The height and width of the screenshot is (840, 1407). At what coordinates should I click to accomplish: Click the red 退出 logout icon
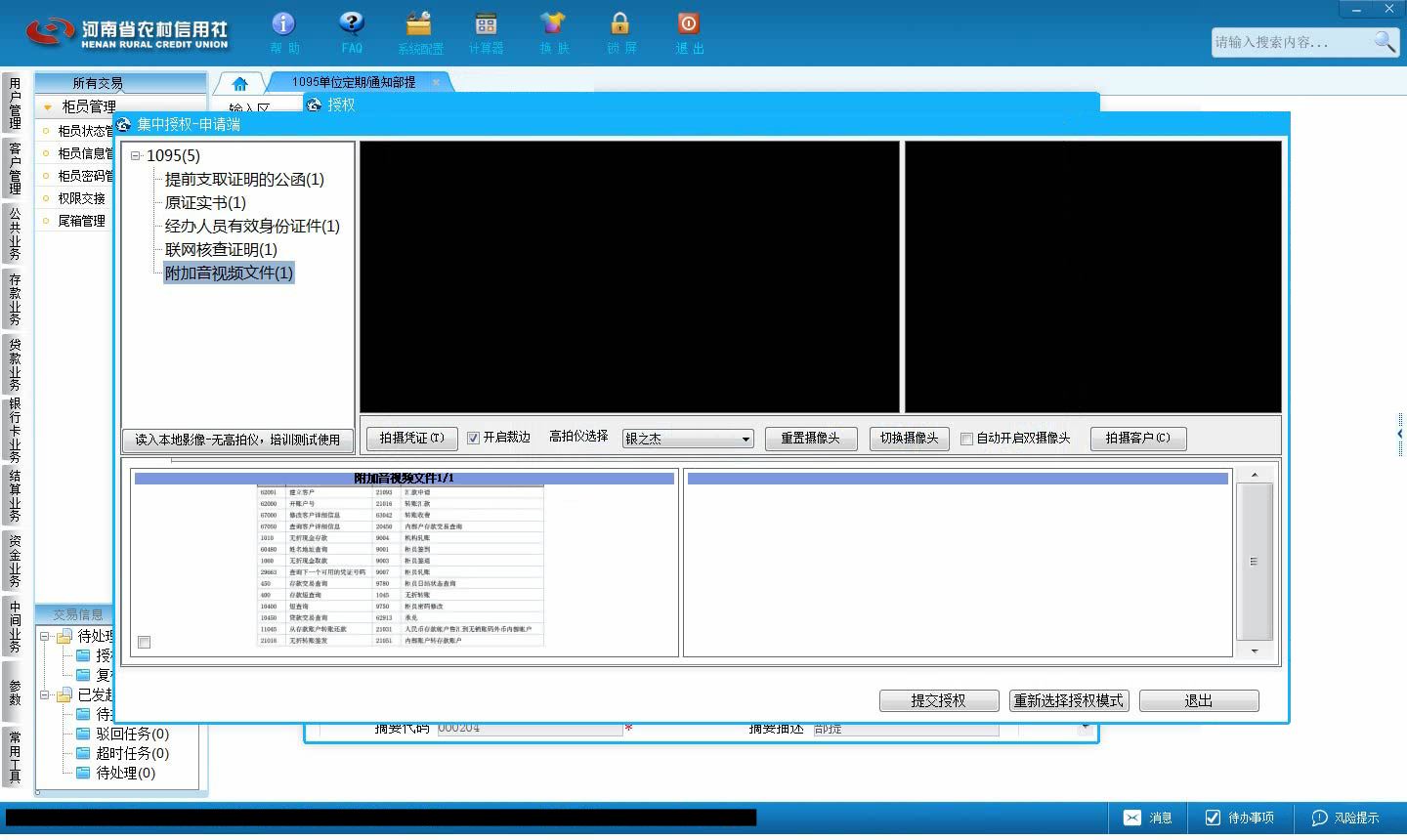pos(688,24)
